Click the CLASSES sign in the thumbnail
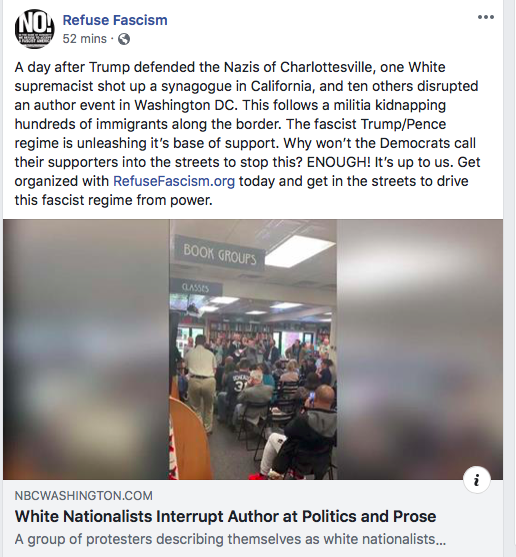Viewport: 516px width, 557px height. [195, 287]
